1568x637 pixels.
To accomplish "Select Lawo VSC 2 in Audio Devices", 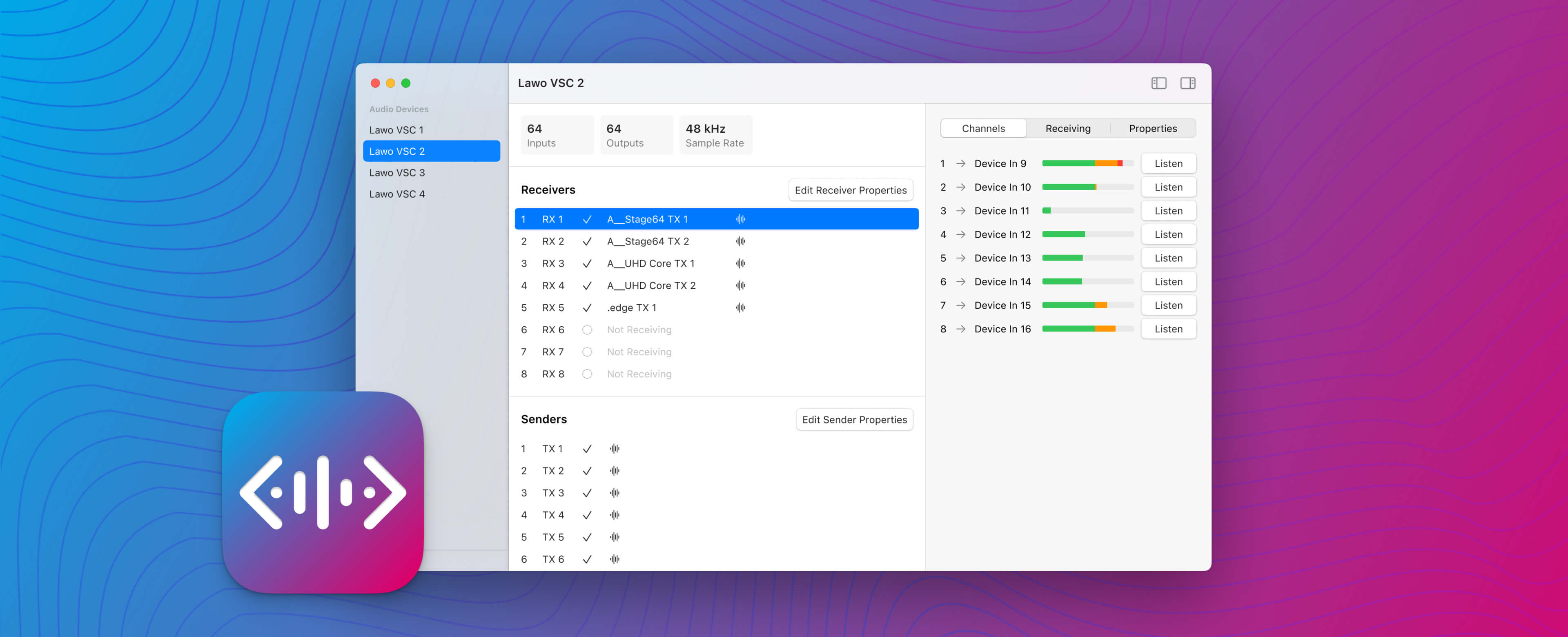I will (x=431, y=151).
